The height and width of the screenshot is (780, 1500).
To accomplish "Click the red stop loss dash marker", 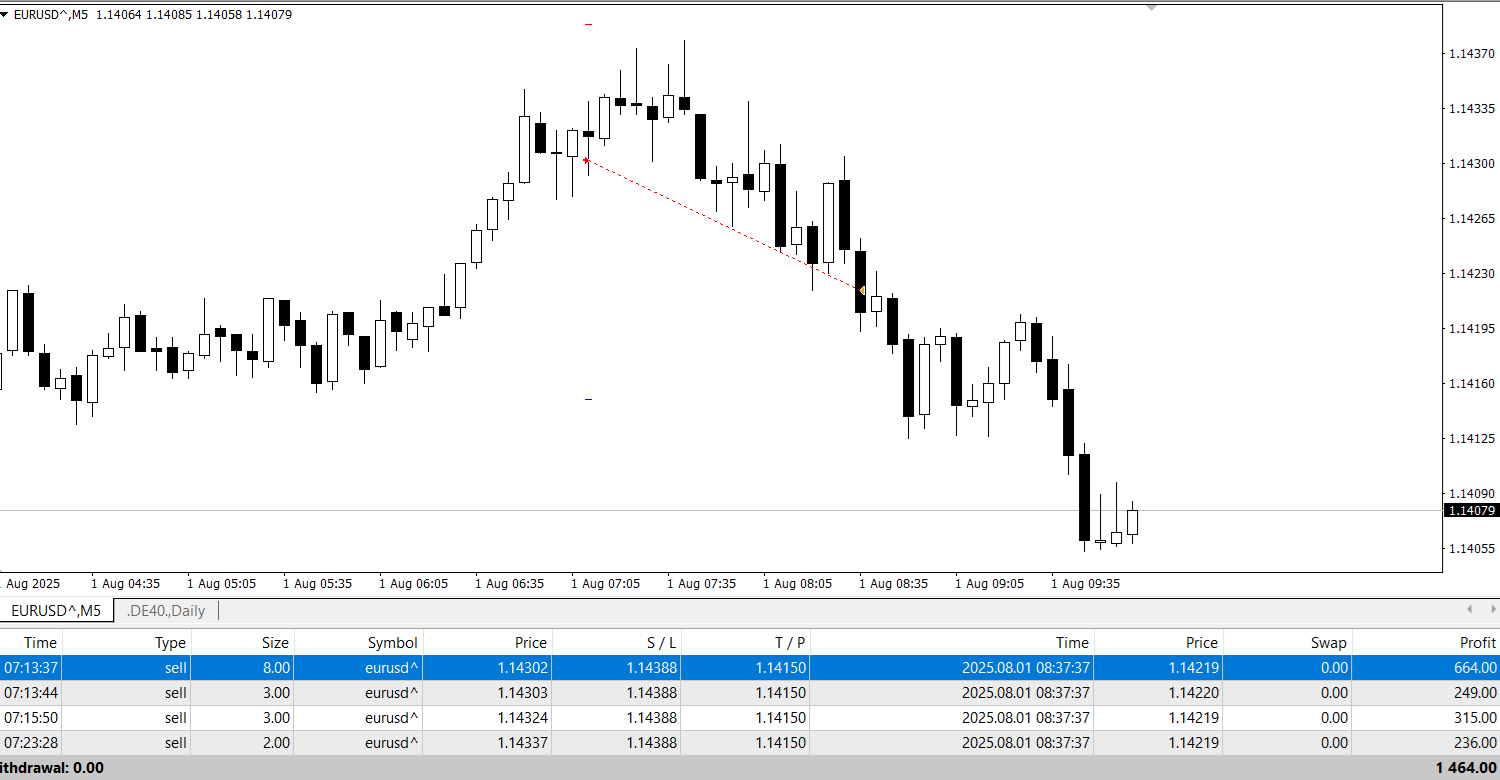I will coord(589,24).
